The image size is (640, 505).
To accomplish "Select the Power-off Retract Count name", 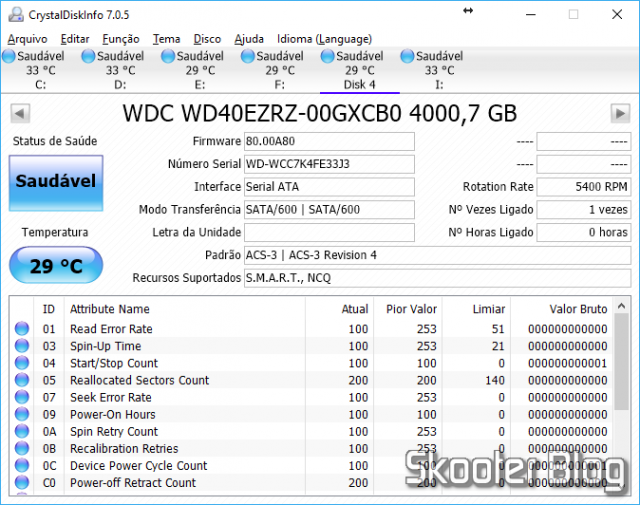I will coord(133,483).
